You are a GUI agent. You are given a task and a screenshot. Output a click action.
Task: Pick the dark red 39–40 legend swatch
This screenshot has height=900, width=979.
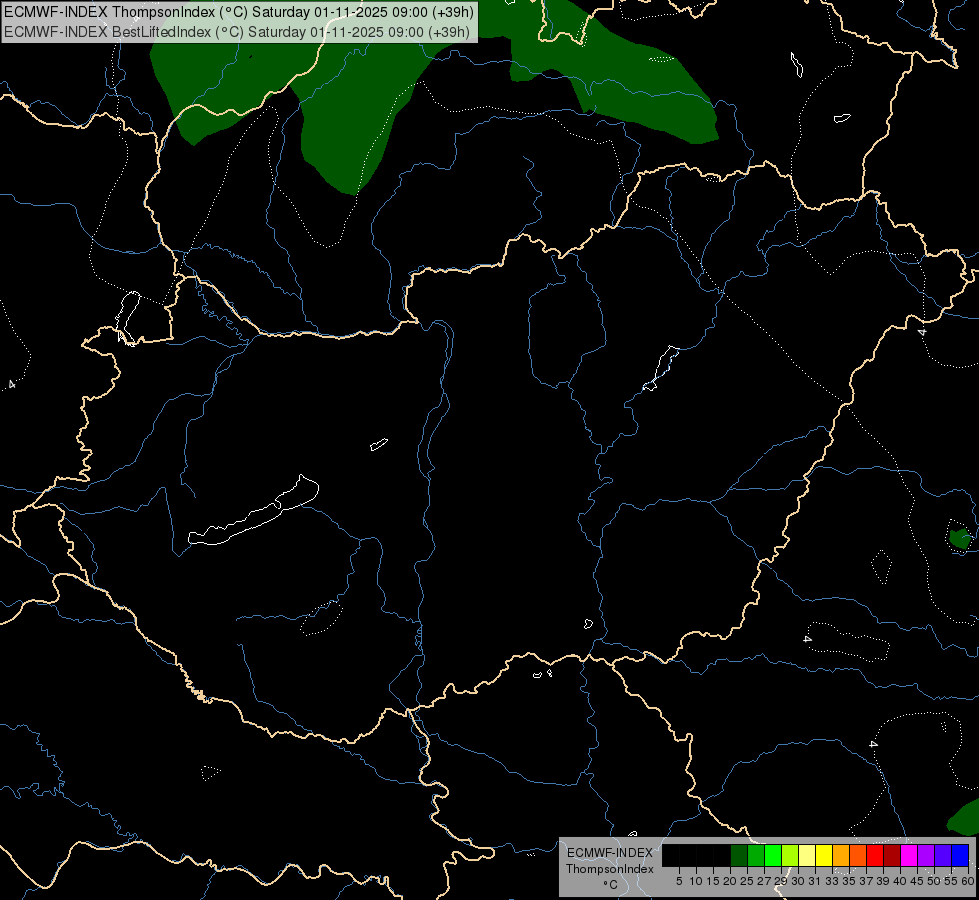click(892, 855)
